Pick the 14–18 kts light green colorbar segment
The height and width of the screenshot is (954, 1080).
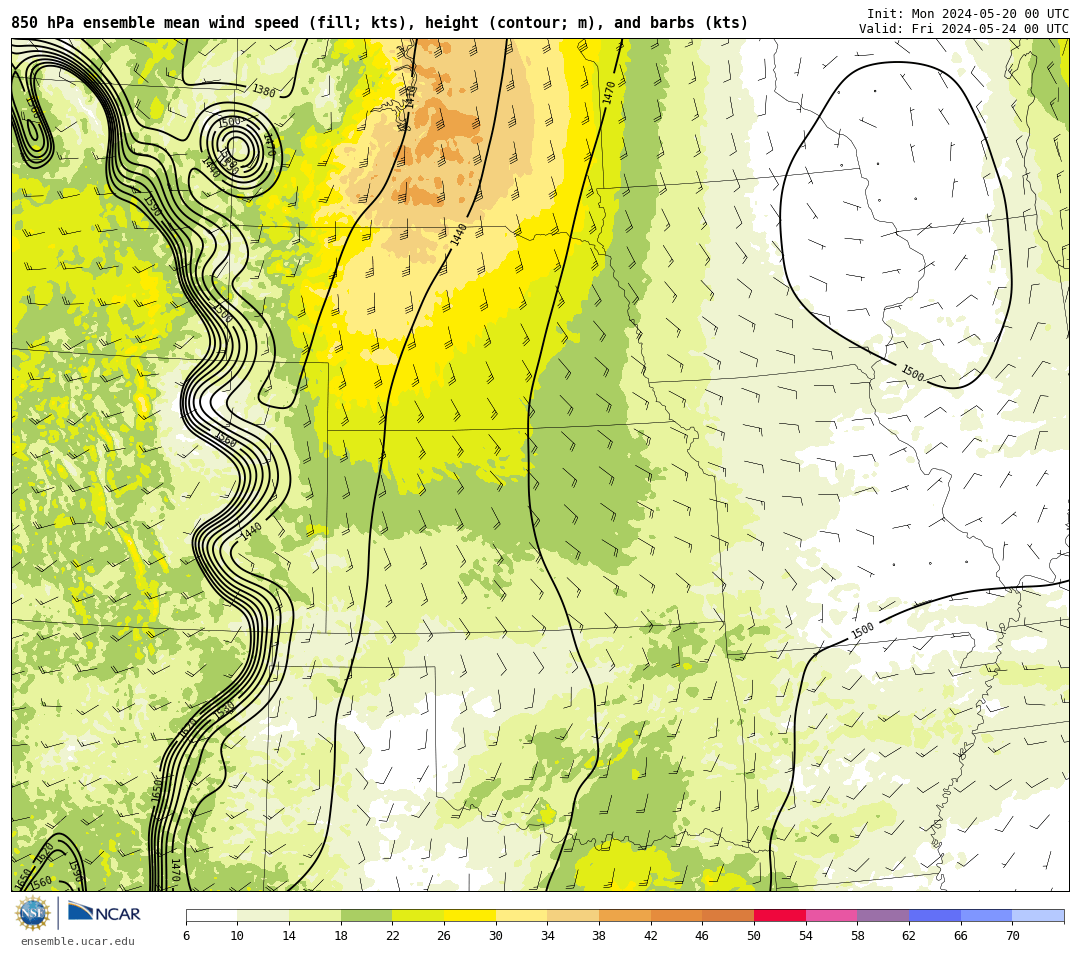click(315, 915)
